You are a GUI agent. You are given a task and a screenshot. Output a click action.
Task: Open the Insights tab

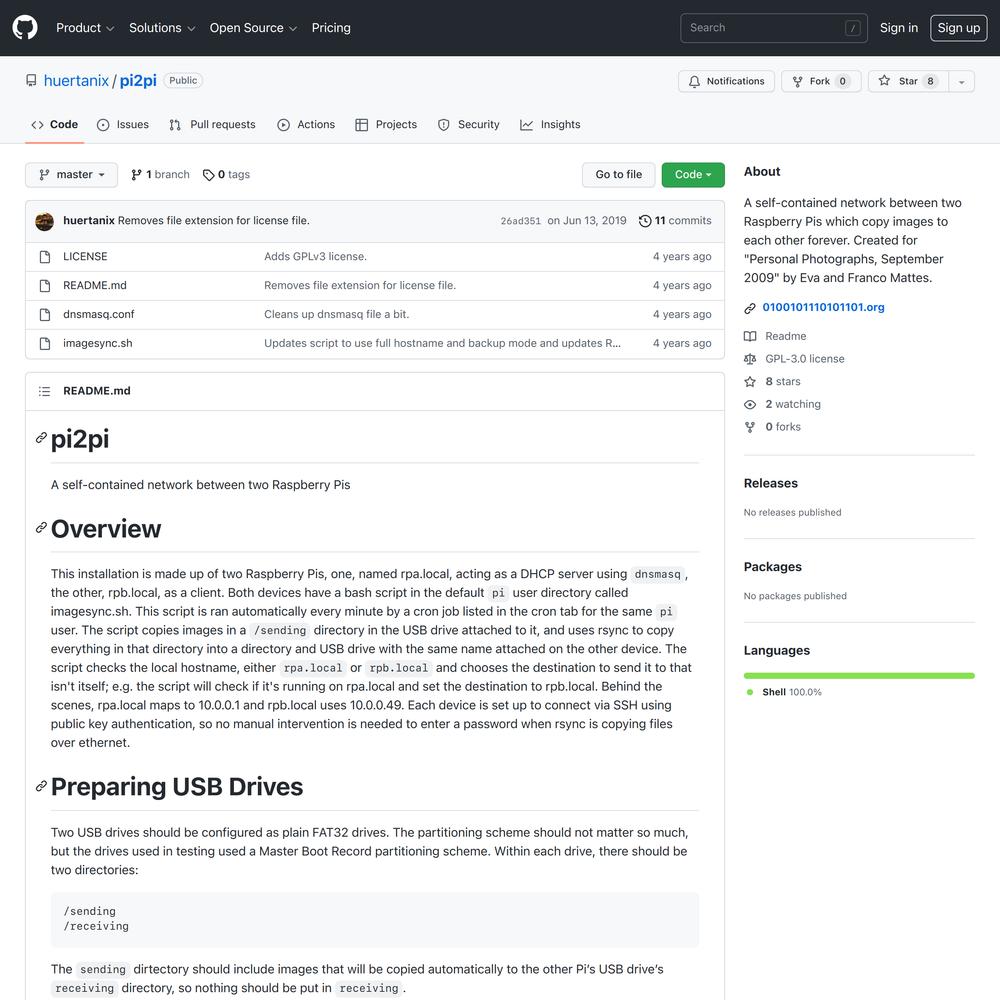pos(550,125)
